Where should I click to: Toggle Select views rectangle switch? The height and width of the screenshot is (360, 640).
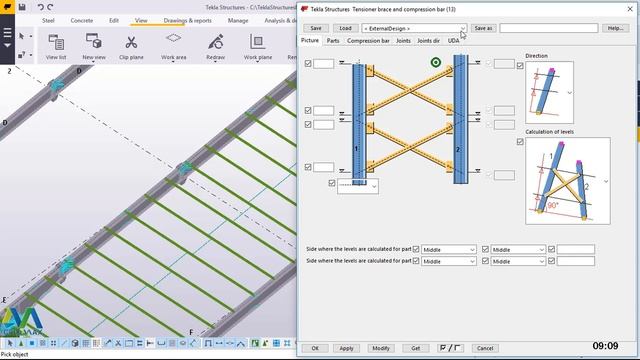pyautogui.click(x=129, y=343)
